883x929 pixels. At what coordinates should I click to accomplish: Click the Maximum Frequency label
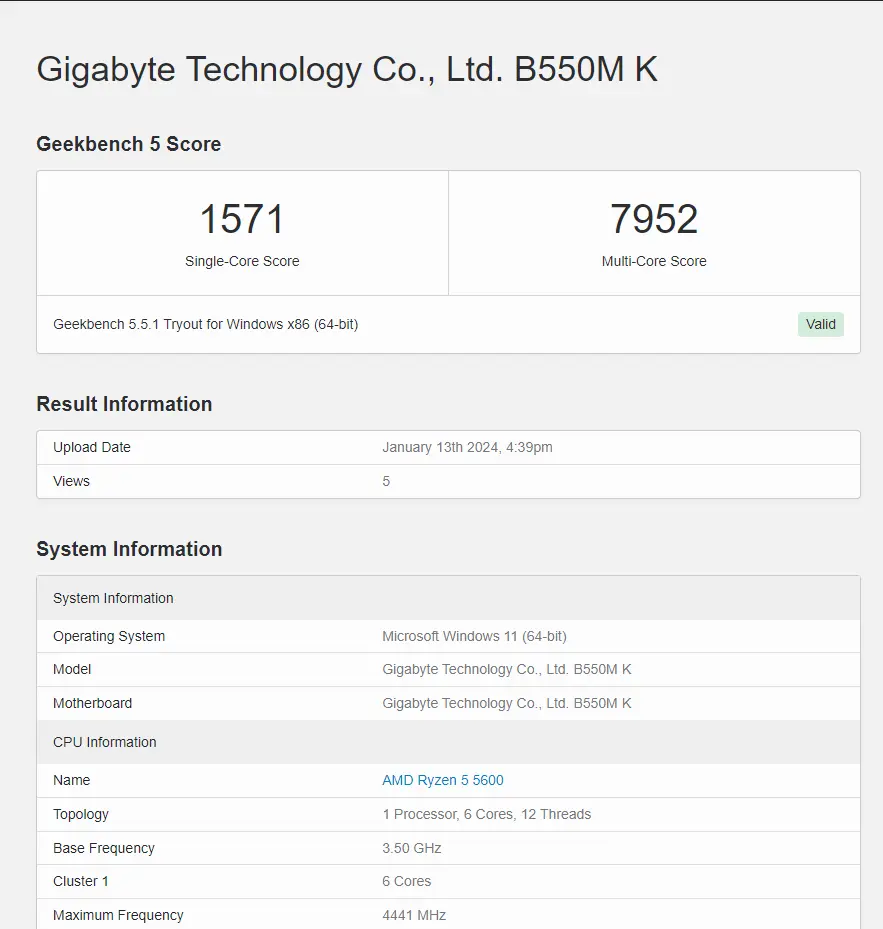[x=119, y=915]
